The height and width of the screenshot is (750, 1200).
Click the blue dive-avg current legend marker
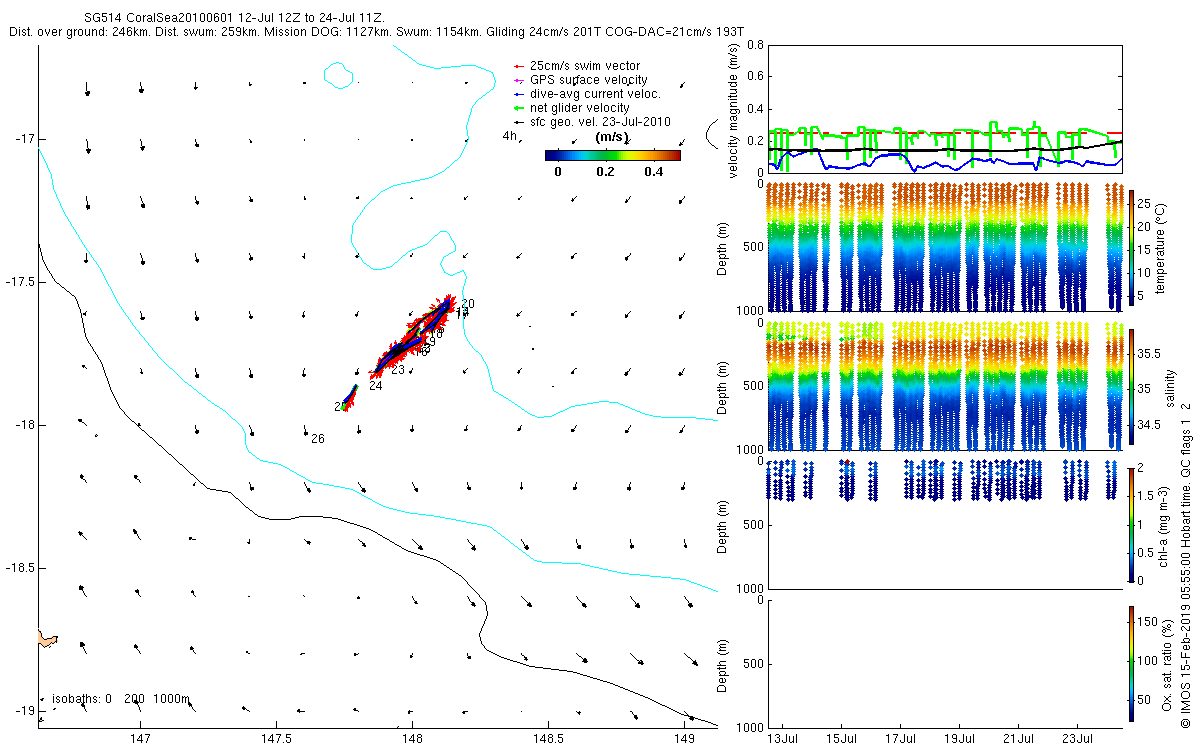pos(518,94)
